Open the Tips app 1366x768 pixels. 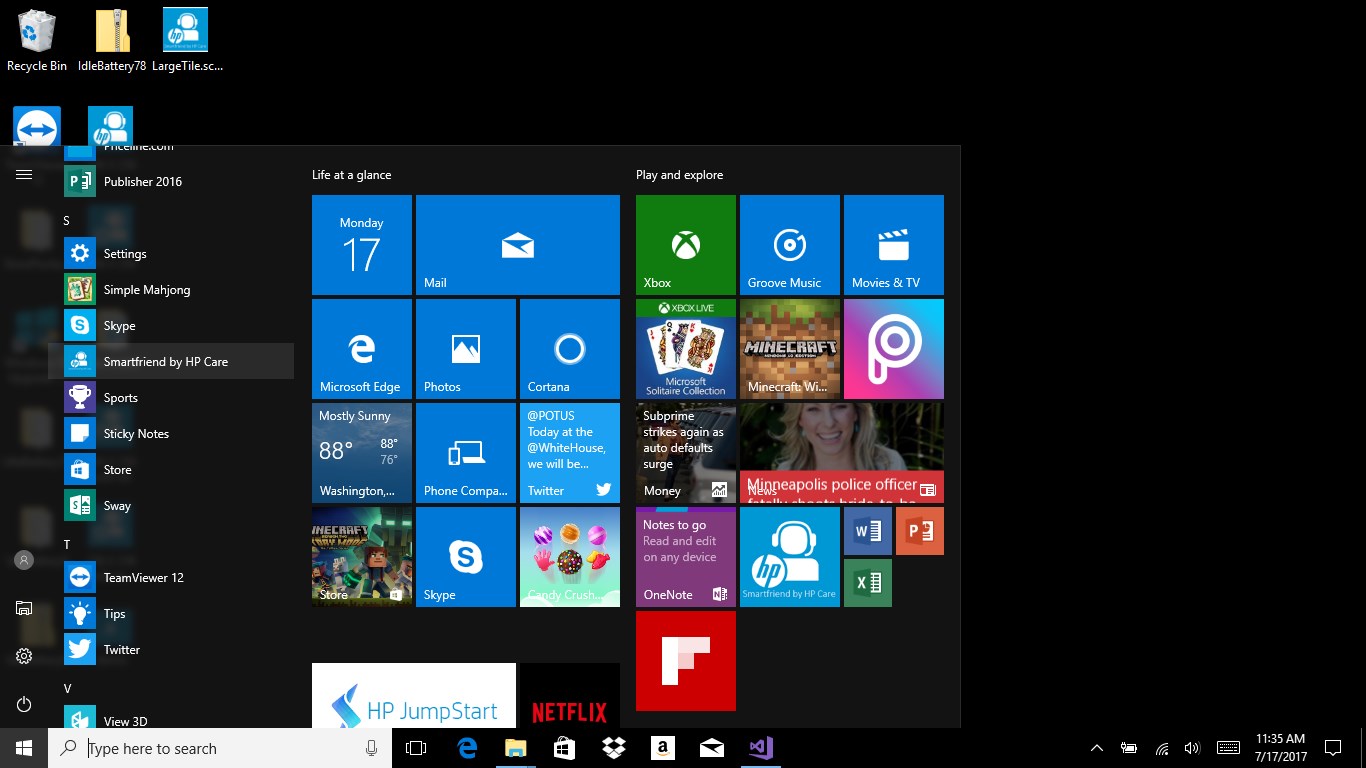[171, 614]
